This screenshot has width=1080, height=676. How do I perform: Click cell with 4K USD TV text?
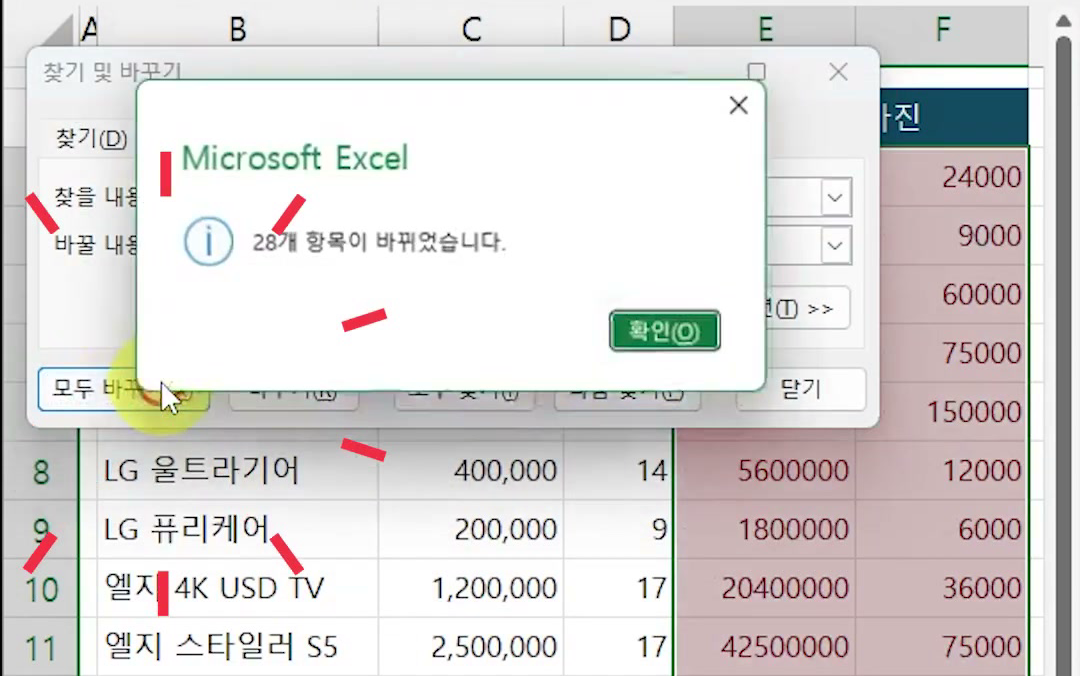click(238, 588)
